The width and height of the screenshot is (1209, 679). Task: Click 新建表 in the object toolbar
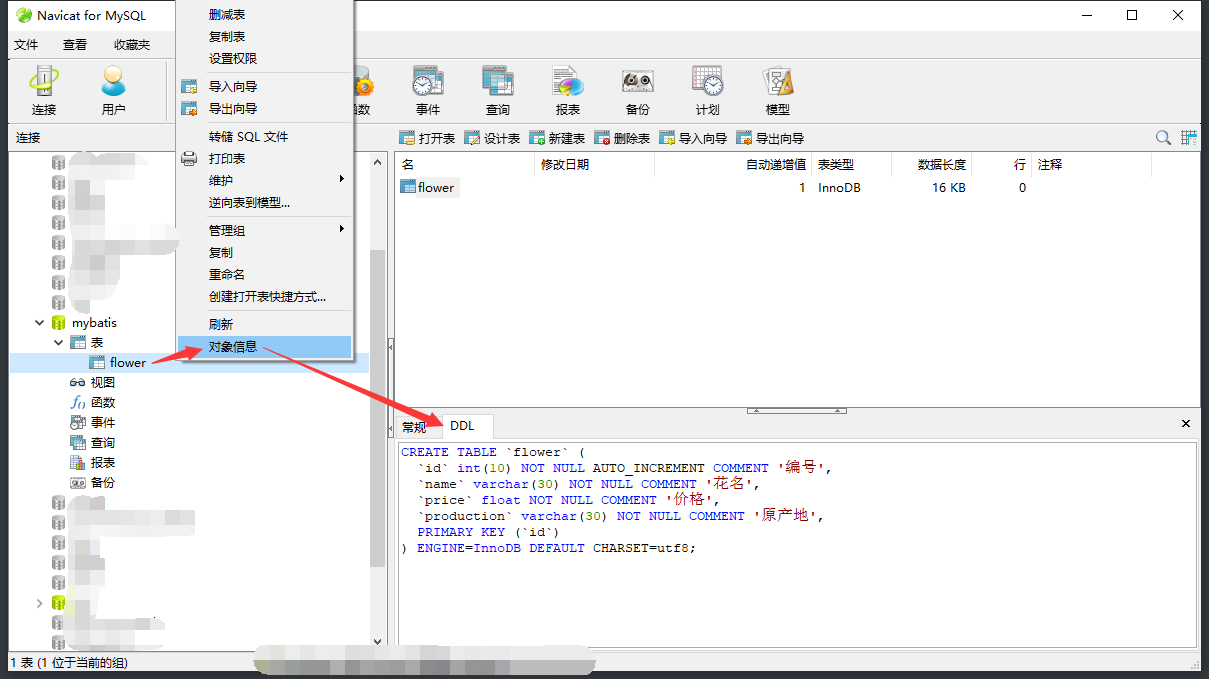(x=557, y=138)
